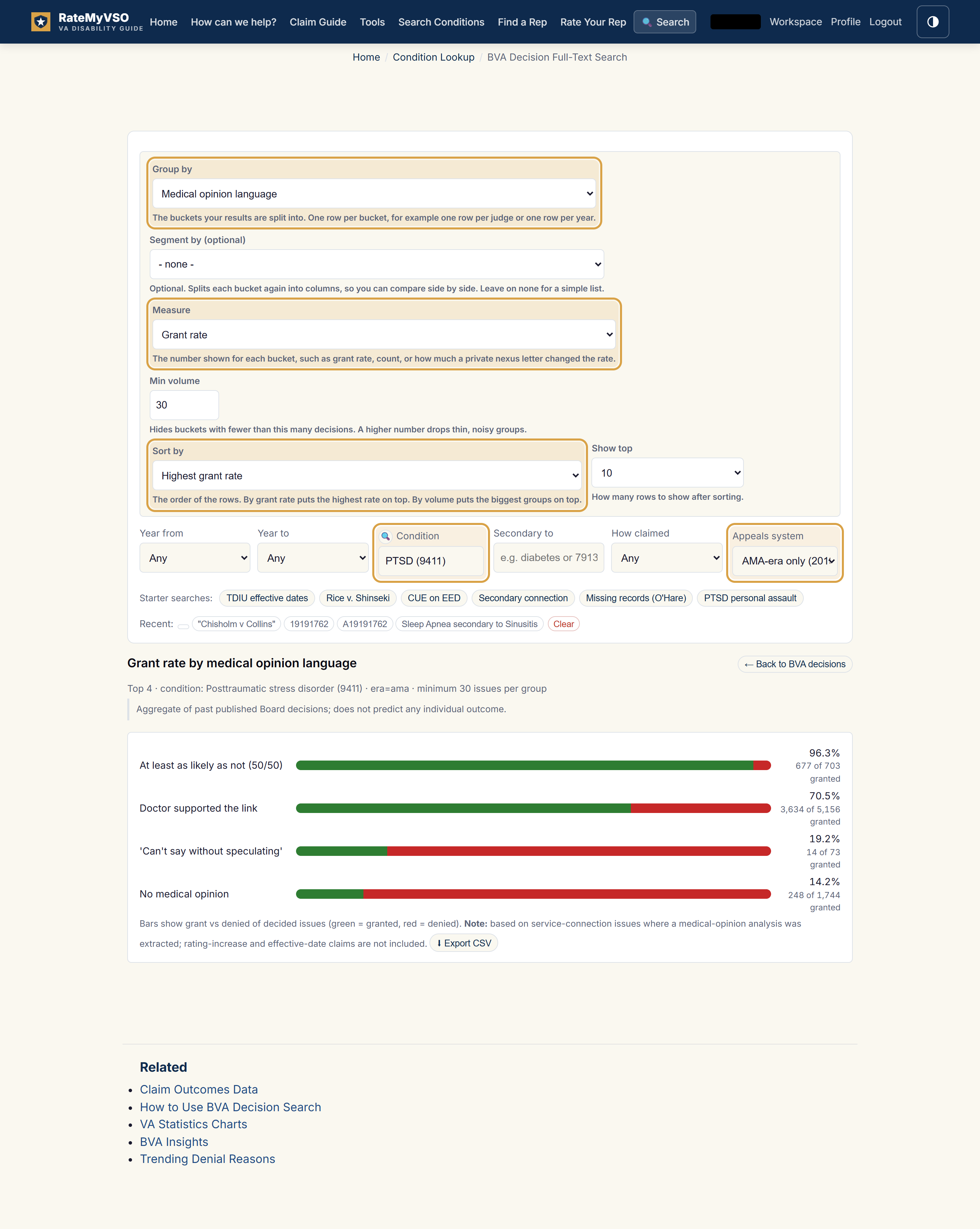
Task: Open VA Statistics Charts link
Action: pyautogui.click(x=194, y=1124)
